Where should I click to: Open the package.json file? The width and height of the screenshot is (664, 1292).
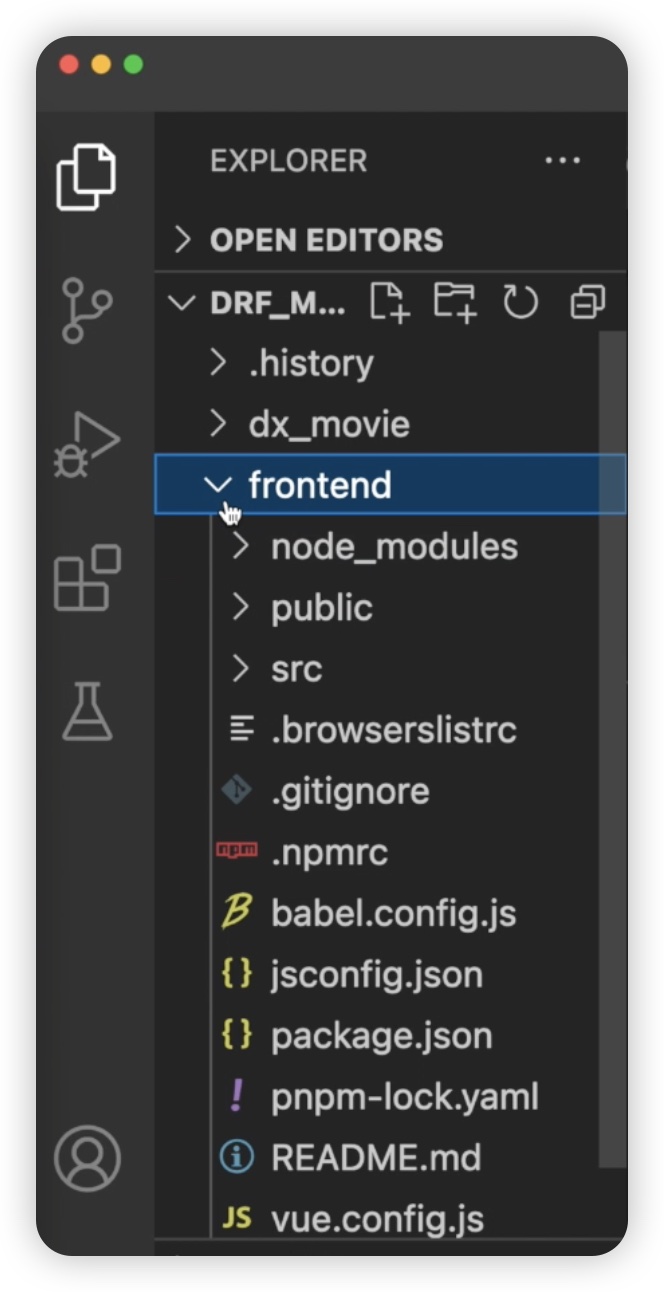coord(381,1036)
